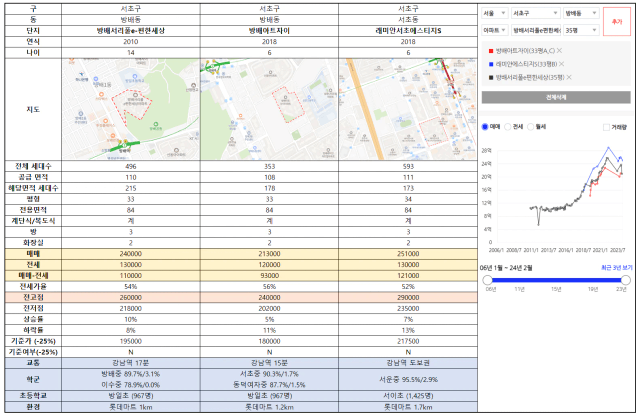Click the 래미안서초에스티지S complex name cell
Viewport: 640px width, 416px height.
click(x=408, y=31)
